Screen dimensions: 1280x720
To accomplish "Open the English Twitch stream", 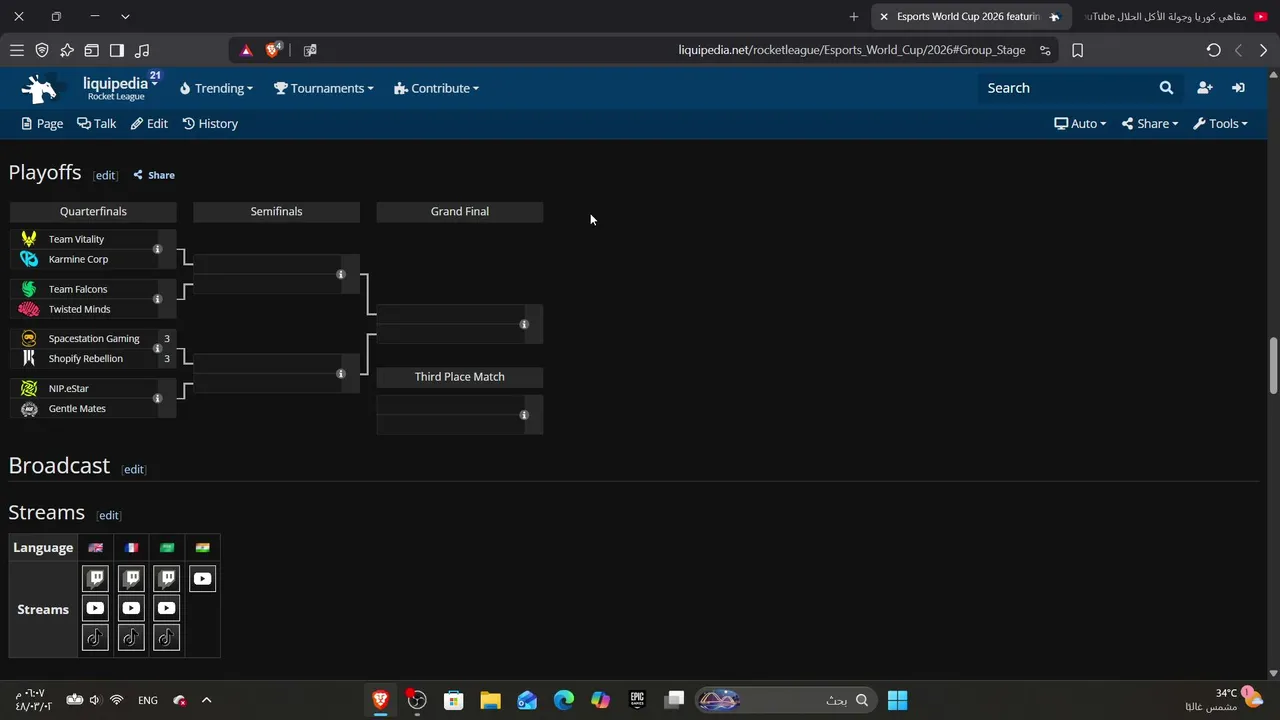I will 95,578.
